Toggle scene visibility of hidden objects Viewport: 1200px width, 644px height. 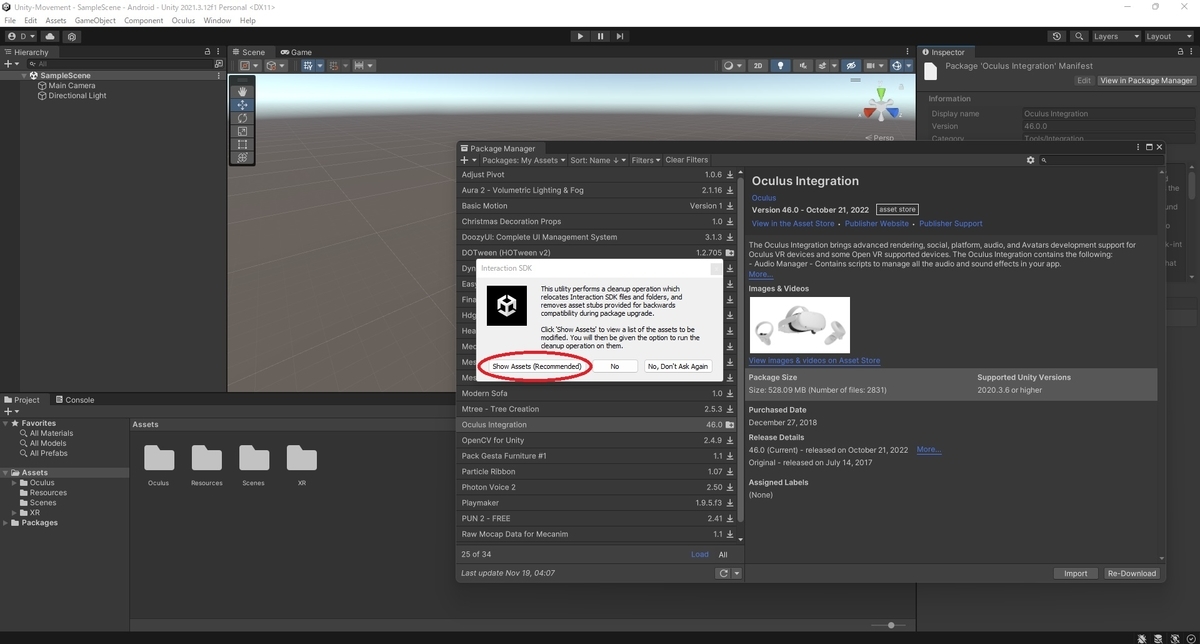pyautogui.click(x=851, y=65)
